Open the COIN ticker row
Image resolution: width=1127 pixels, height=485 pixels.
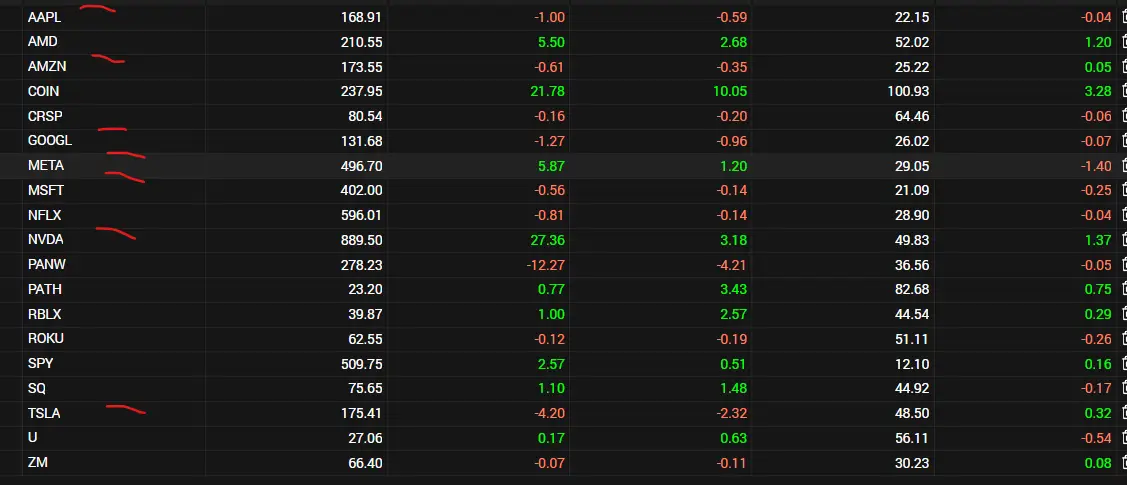(43, 91)
